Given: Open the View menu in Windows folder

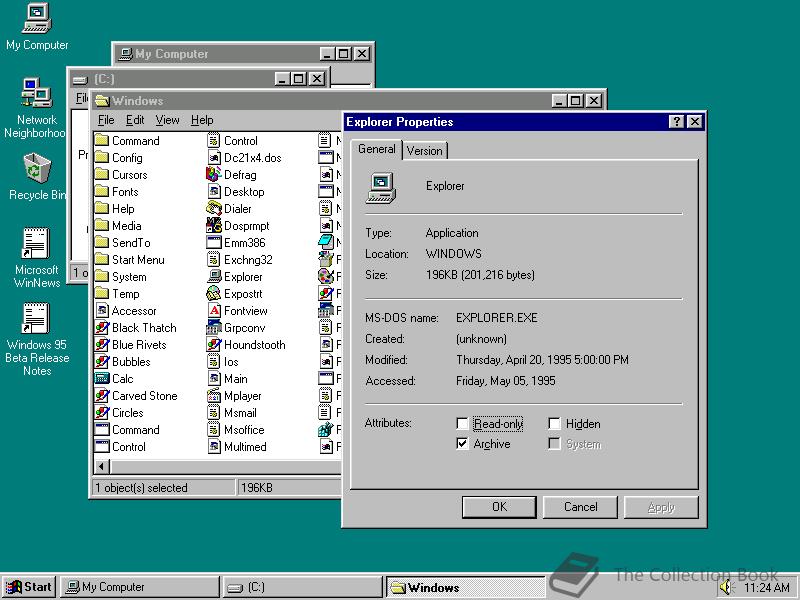Looking at the screenshot, I should (167, 120).
